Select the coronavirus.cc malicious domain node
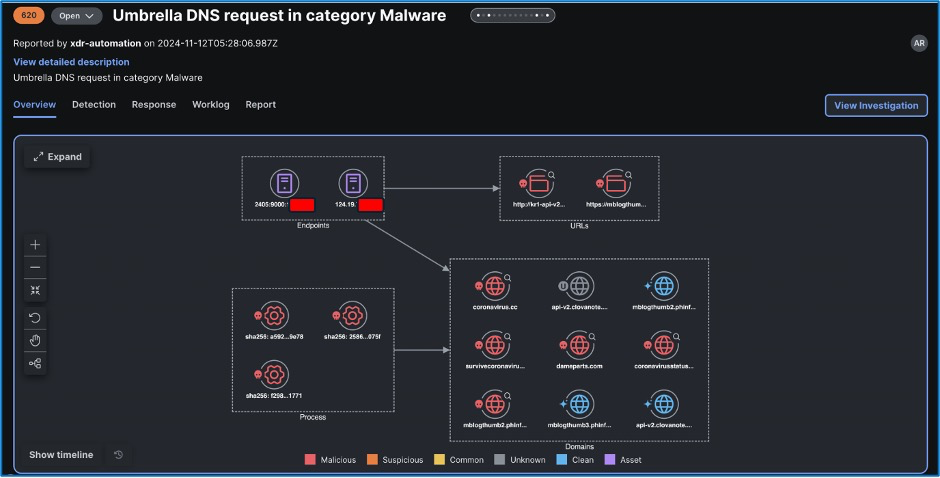This screenshot has height=478, width=940. click(x=494, y=285)
